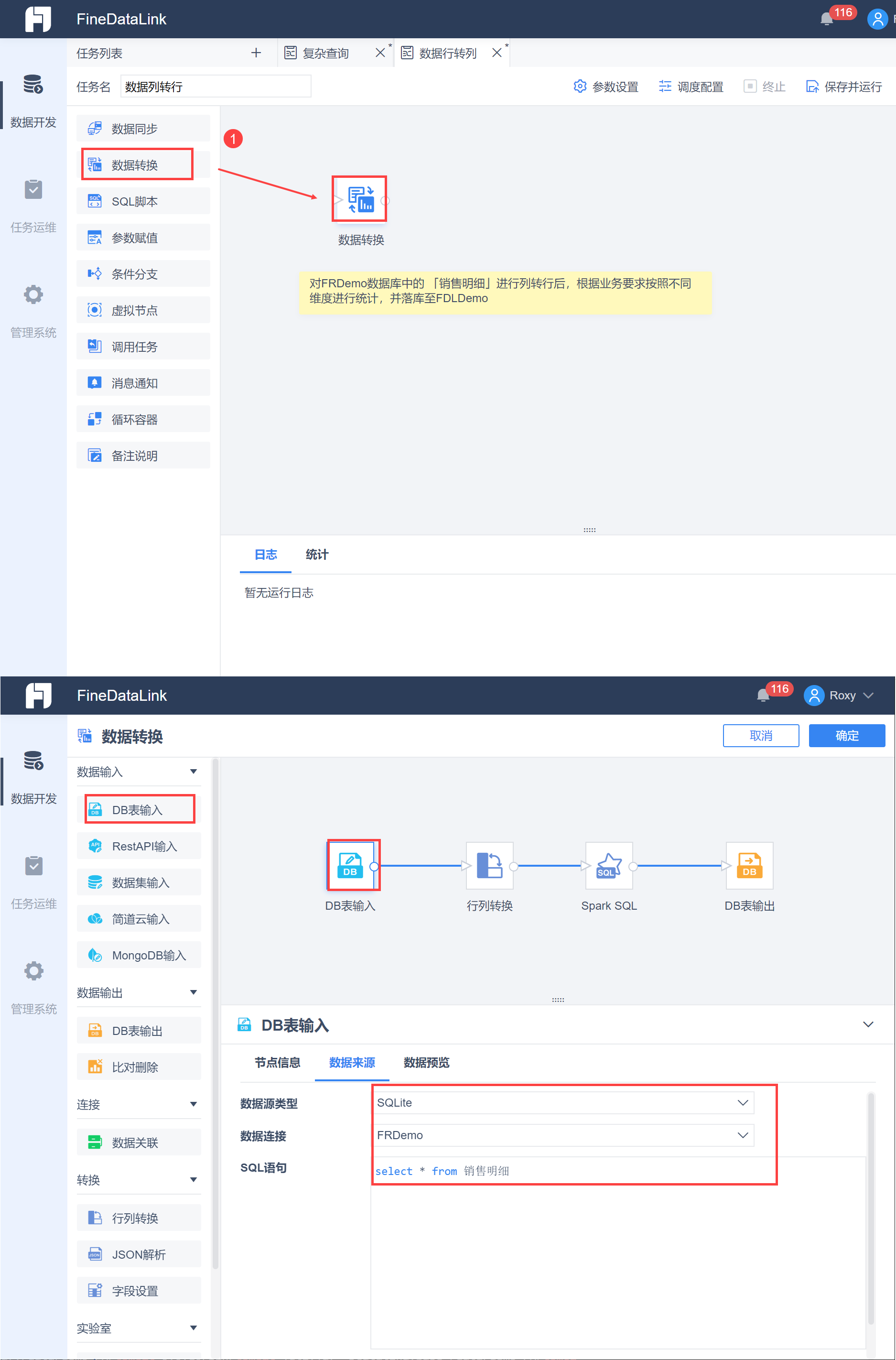
Task: Open the notification bell with 116 alerts
Action: [x=826, y=18]
